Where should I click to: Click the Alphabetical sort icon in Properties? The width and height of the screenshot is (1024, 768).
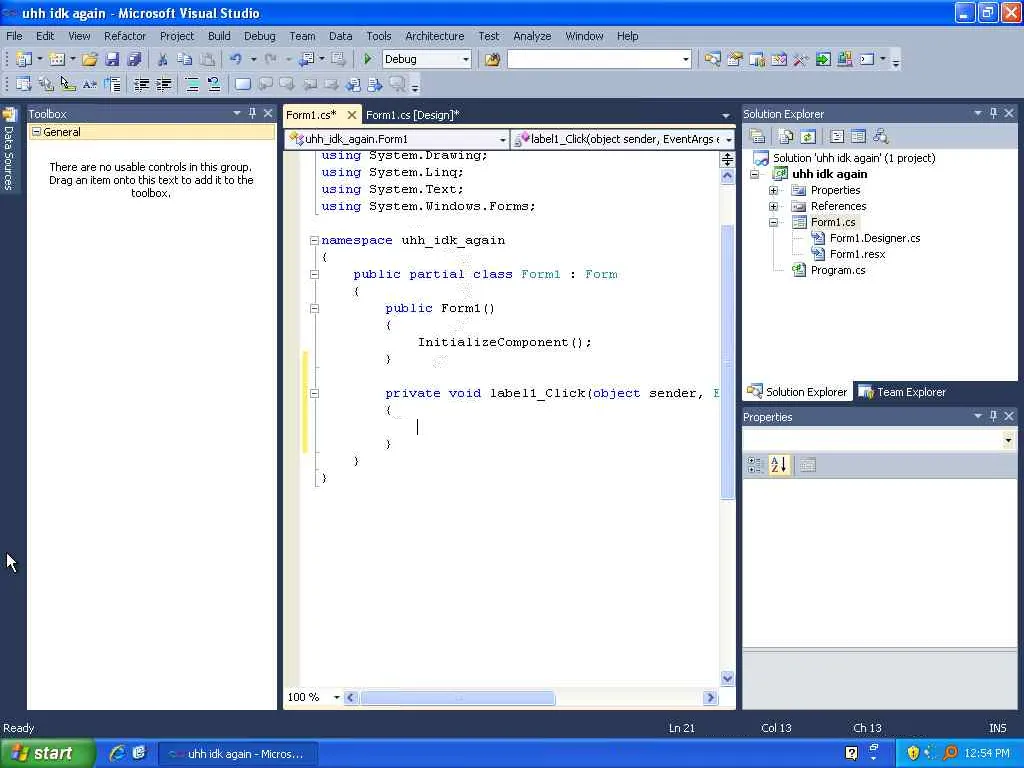click(779, 465)
